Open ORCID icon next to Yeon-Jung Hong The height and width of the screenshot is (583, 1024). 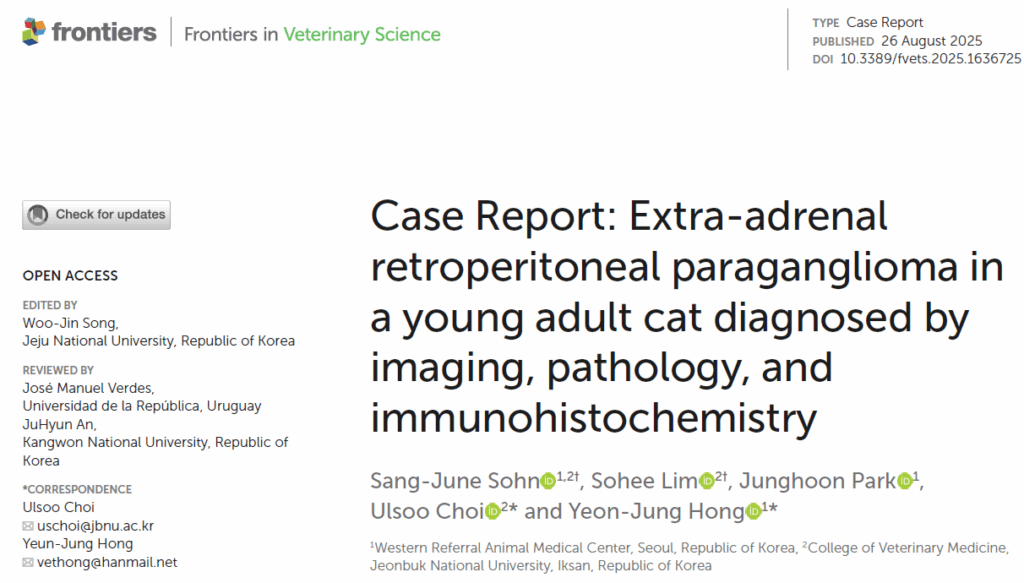tap(753, 512)
